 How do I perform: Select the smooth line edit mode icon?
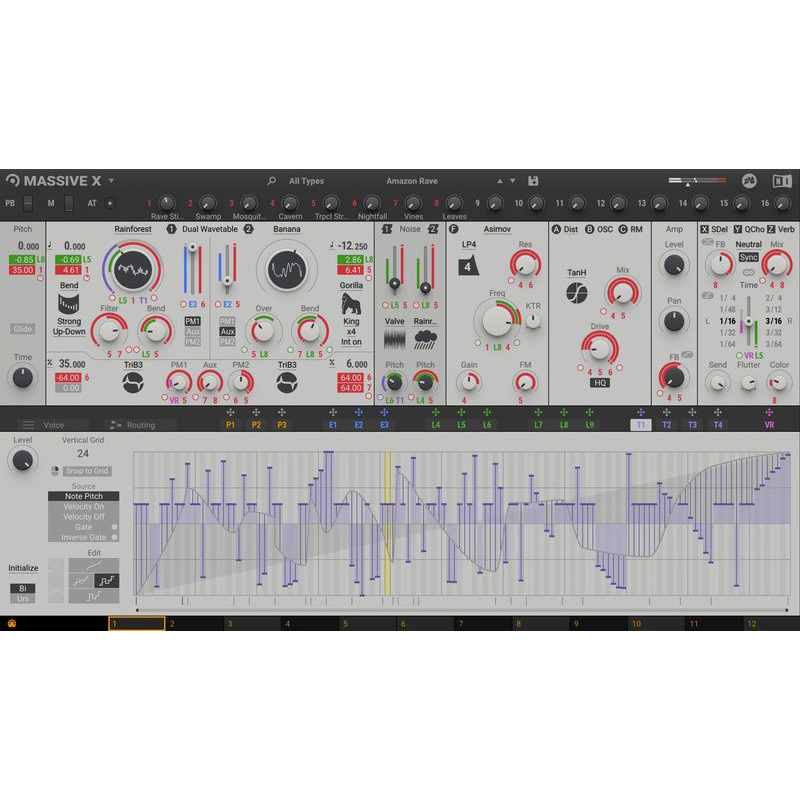point(94,565)
